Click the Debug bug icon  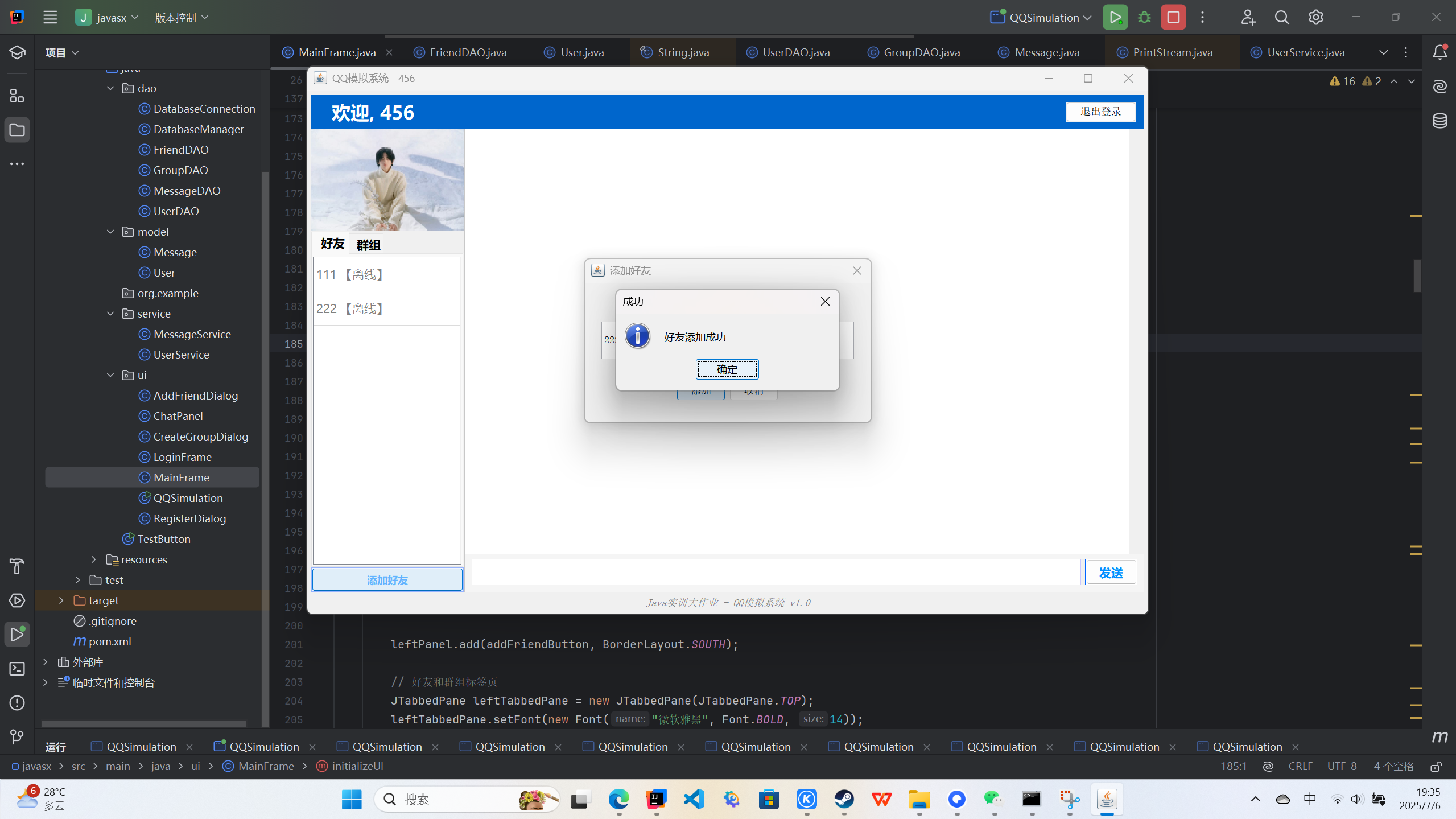pos(1144,17)
